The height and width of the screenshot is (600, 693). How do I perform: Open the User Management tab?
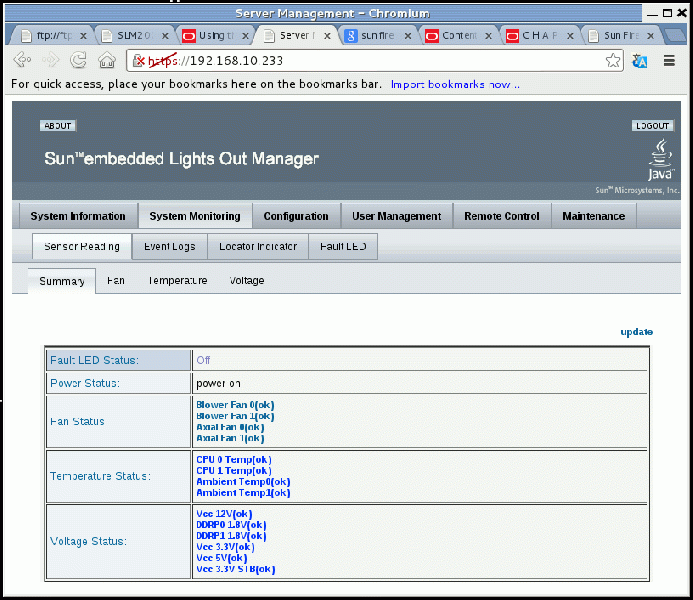pyautogui.click(x=396, y=216)
